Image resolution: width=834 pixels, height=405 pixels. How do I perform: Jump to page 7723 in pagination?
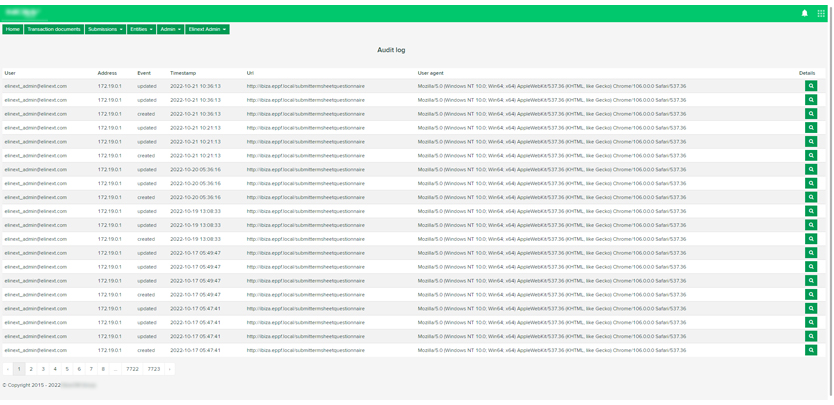154,369
